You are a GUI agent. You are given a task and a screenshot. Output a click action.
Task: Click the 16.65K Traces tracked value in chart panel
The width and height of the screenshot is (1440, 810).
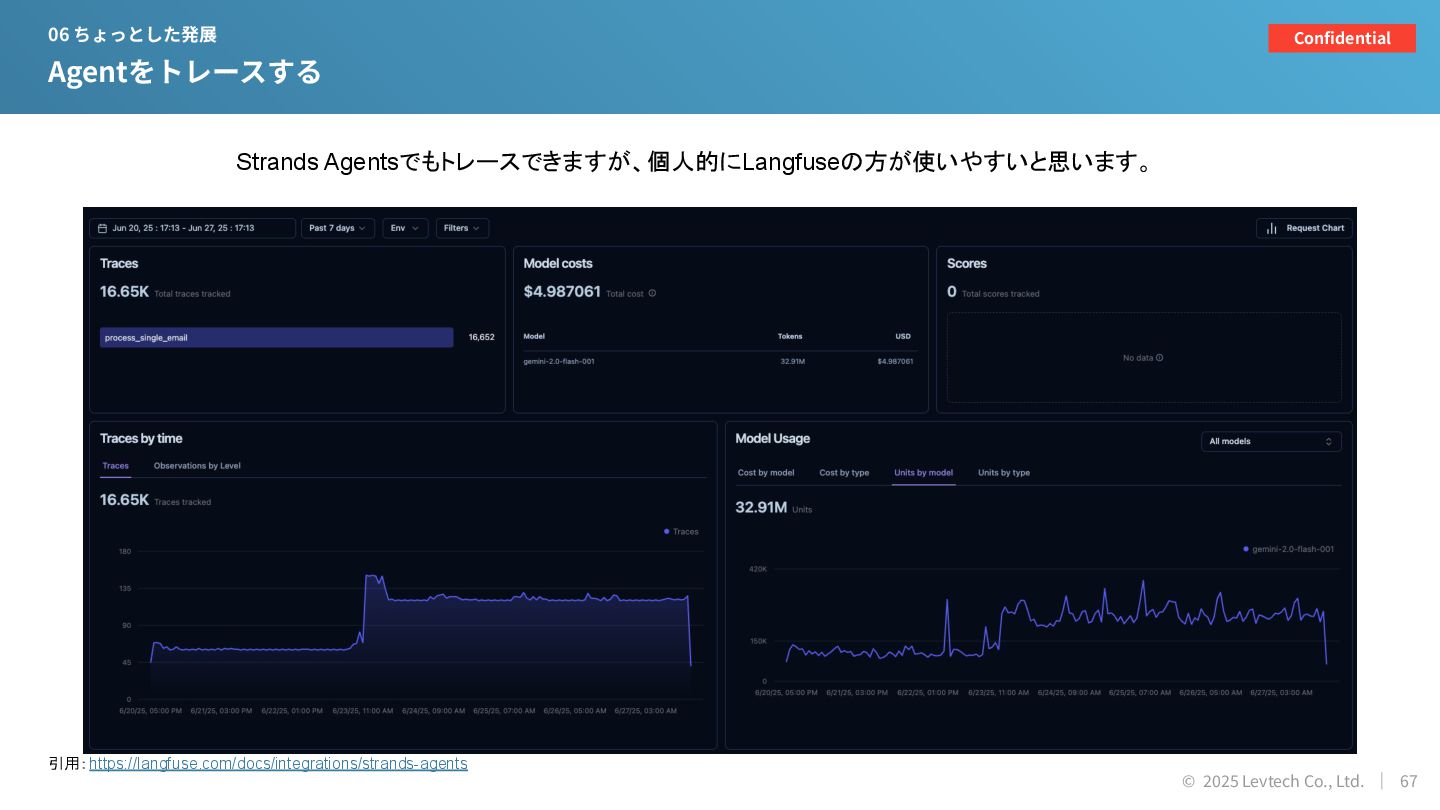[x=125, y=500]
